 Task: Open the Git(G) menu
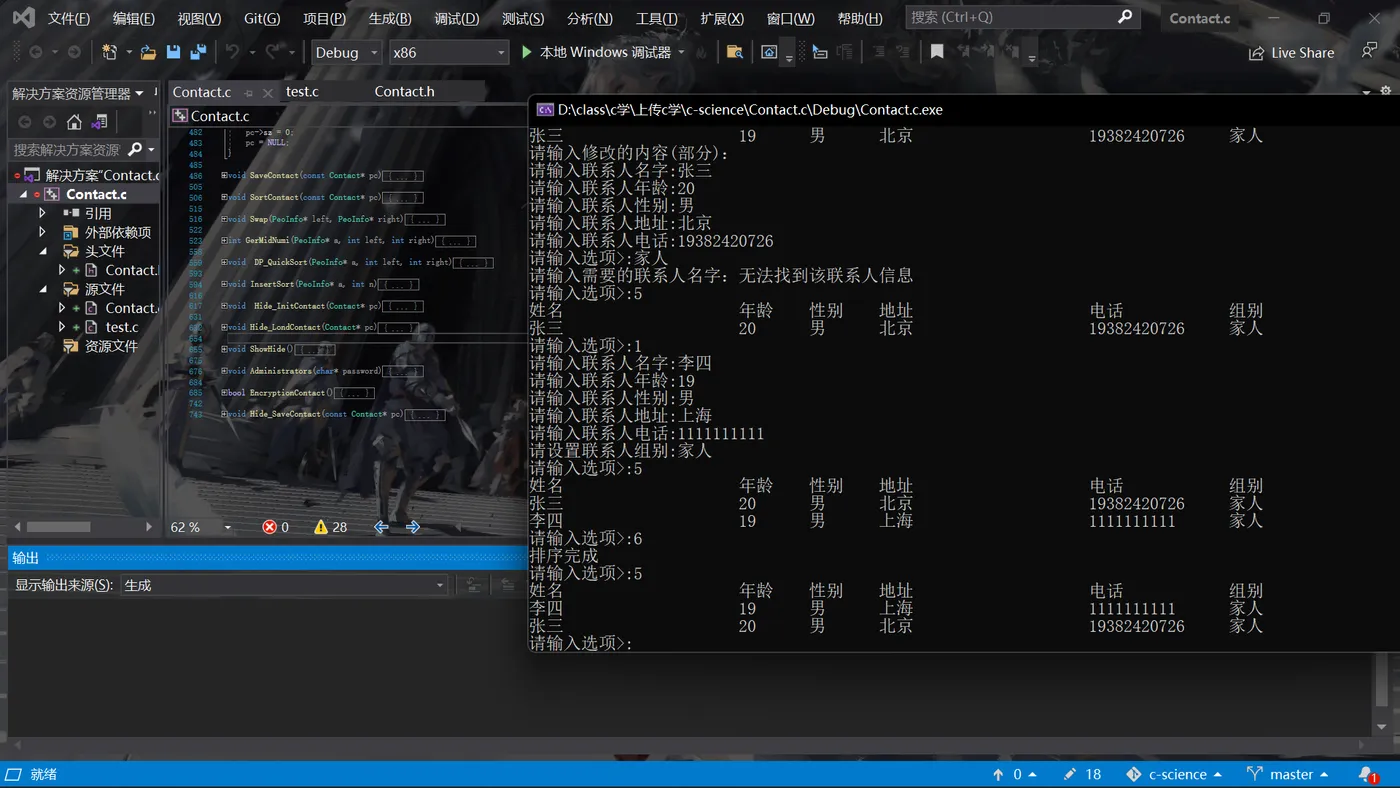[262, 18]
